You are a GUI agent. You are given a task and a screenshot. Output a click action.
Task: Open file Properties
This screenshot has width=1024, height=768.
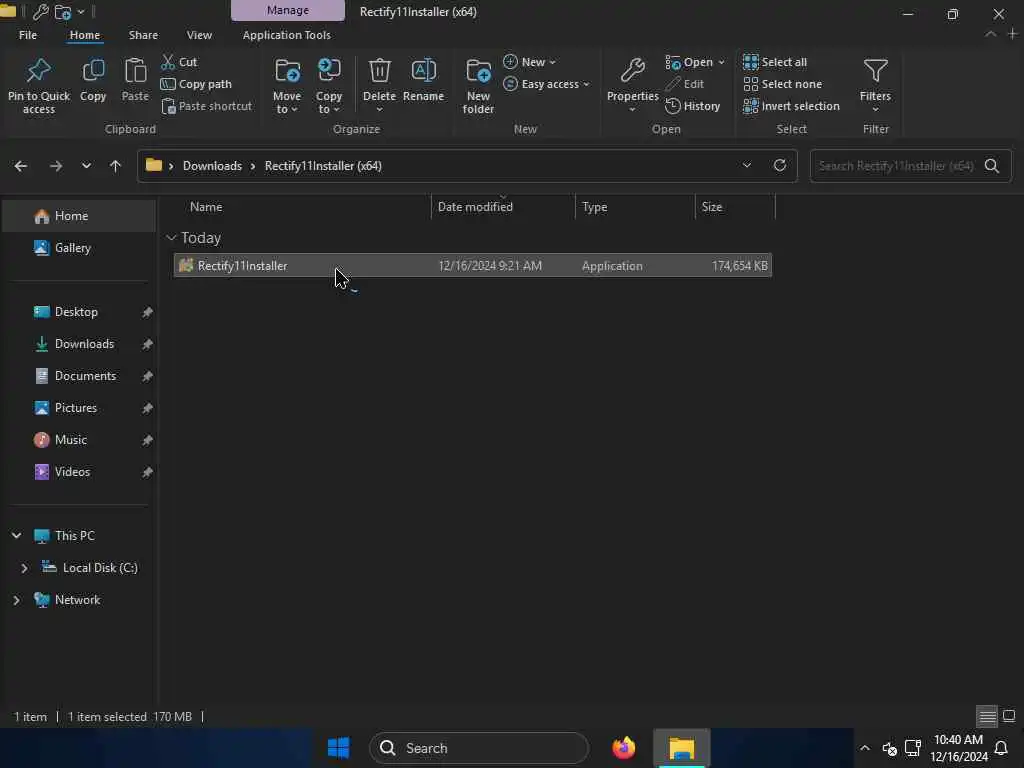(632, 84)
